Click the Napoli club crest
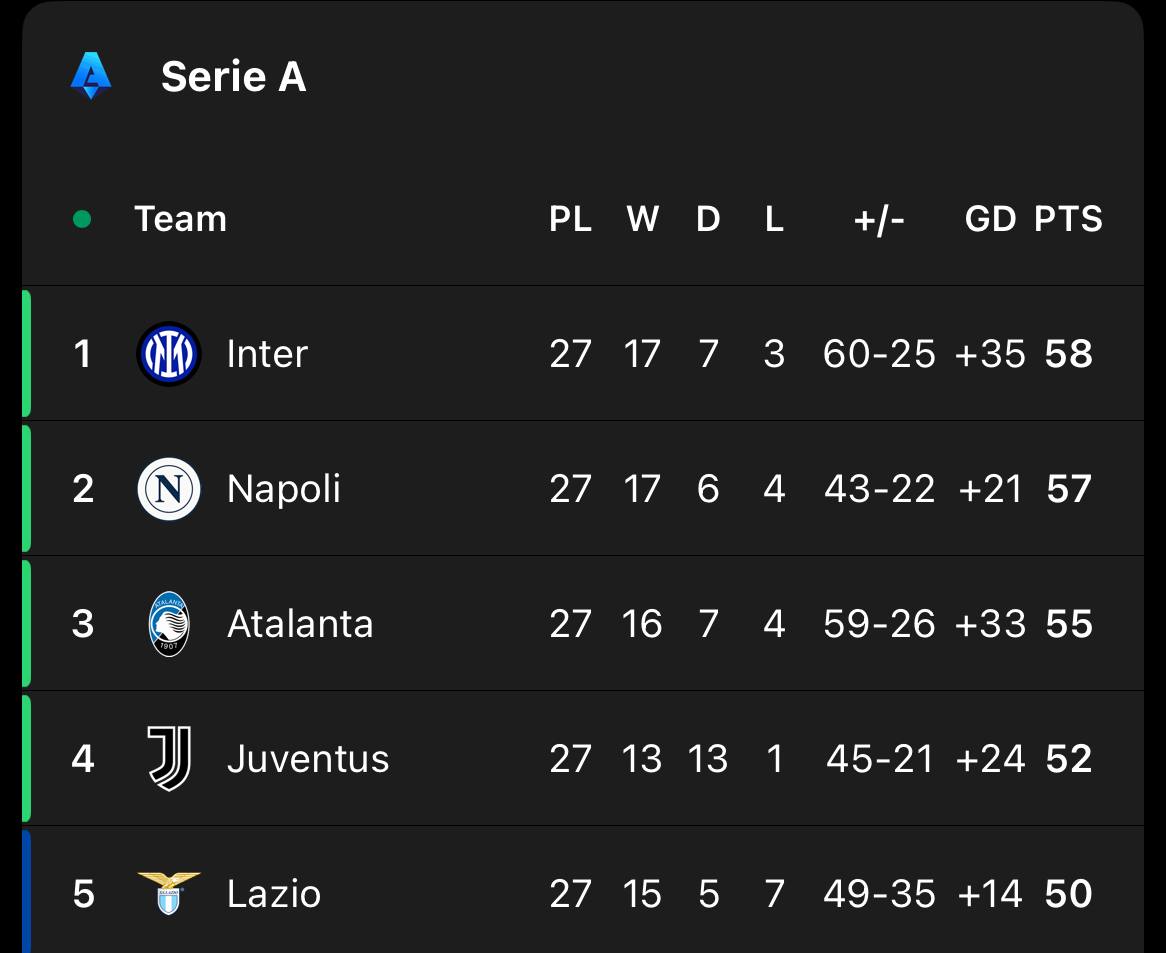The image size is (1166, 953). (169, 489)
